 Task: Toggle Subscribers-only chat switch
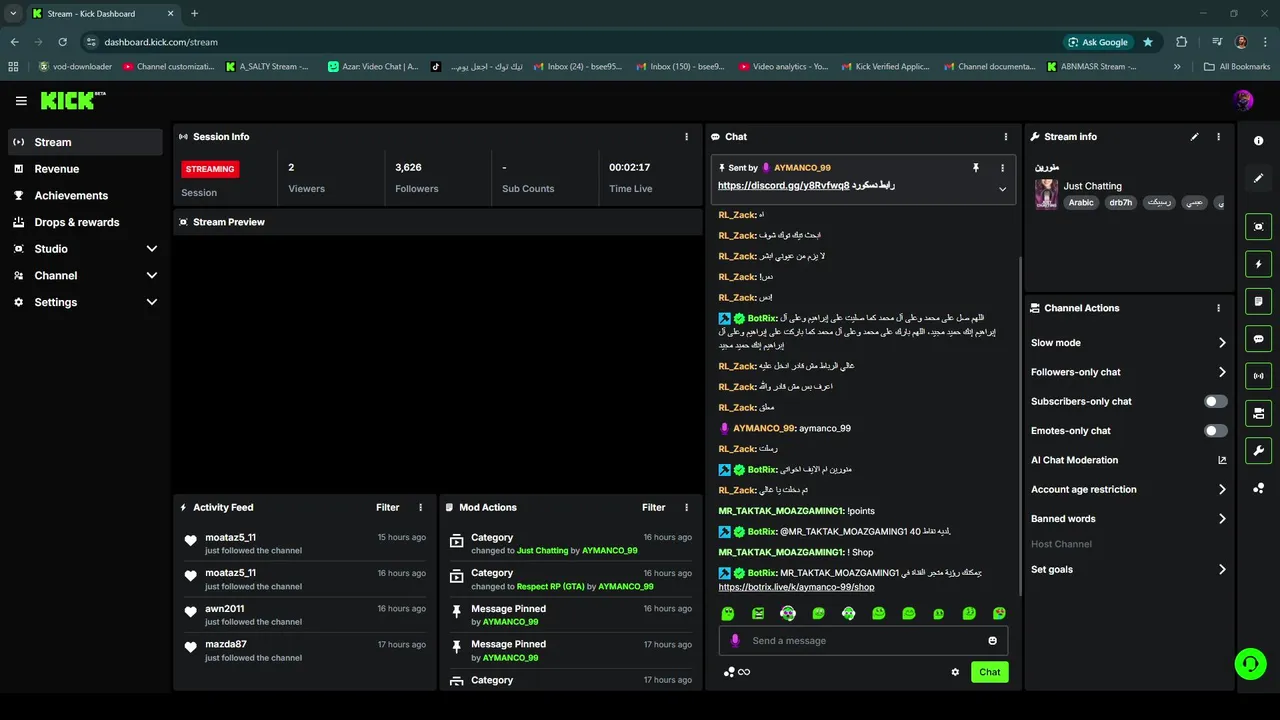coord(1215,401)
